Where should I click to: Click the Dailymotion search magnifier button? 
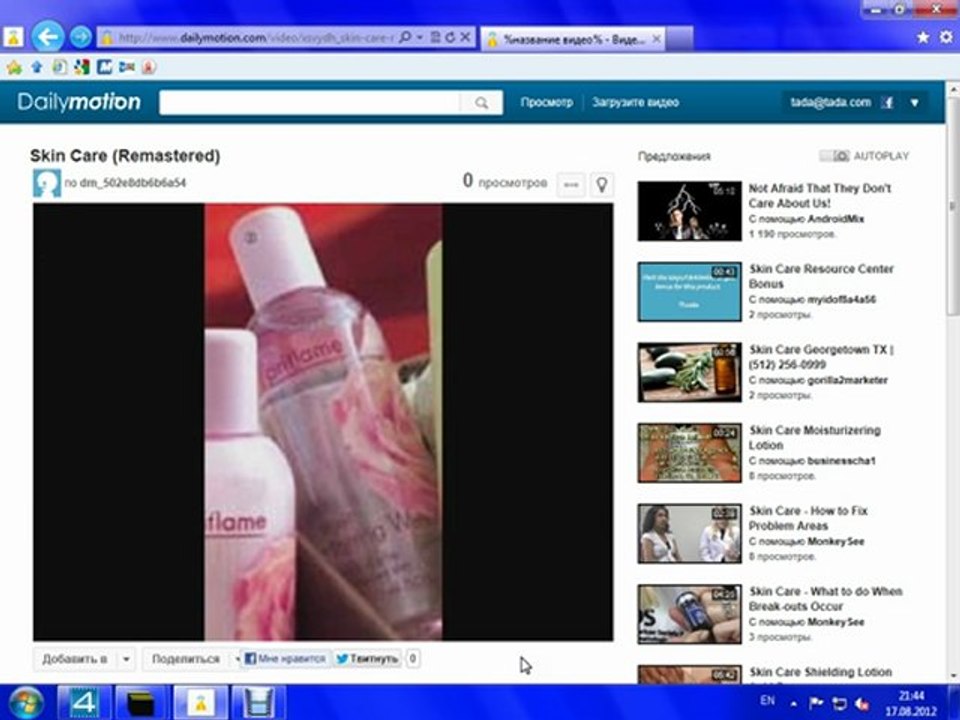[x=482, y=102]
